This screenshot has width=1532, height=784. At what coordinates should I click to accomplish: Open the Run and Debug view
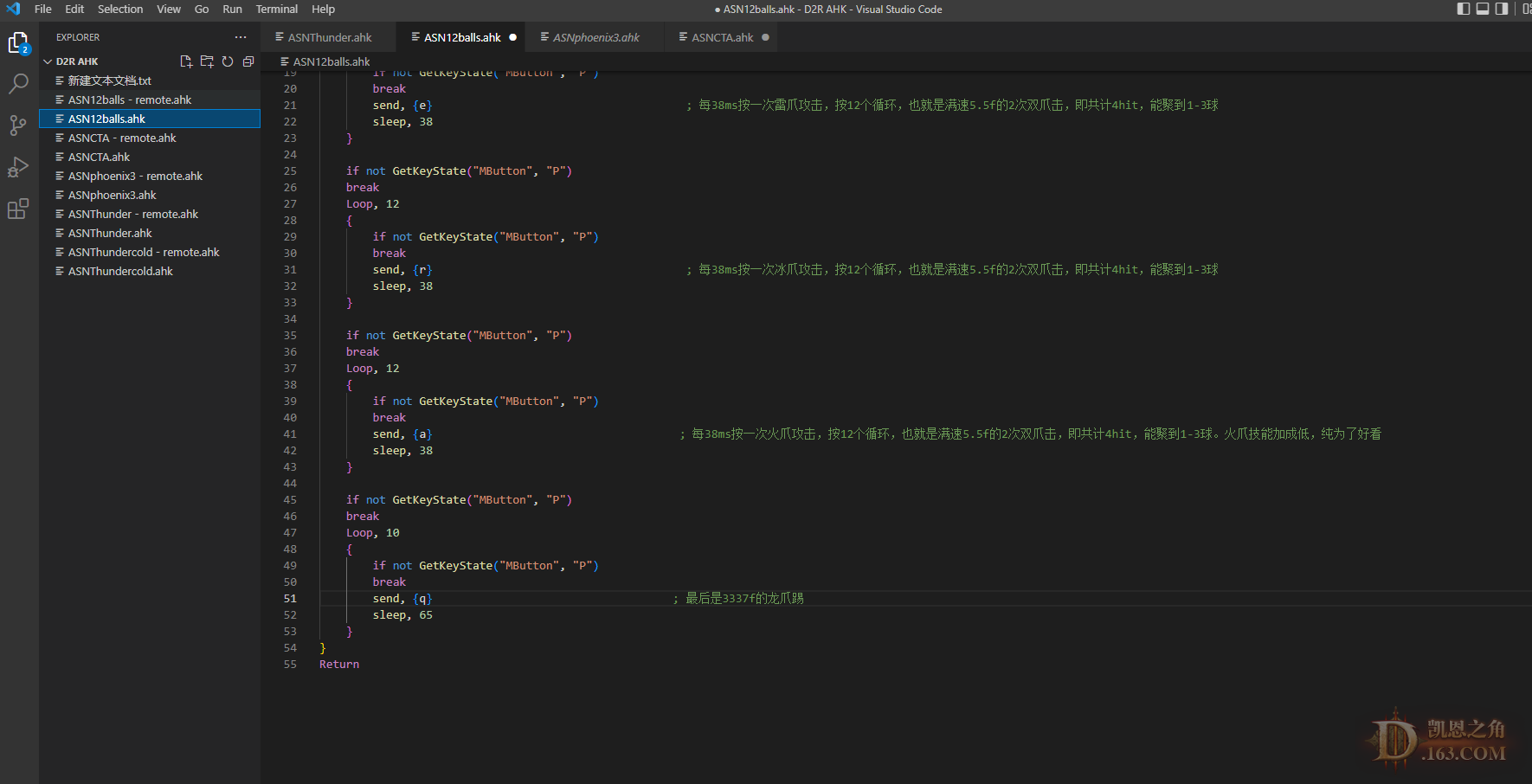click(x=18, y=167)
